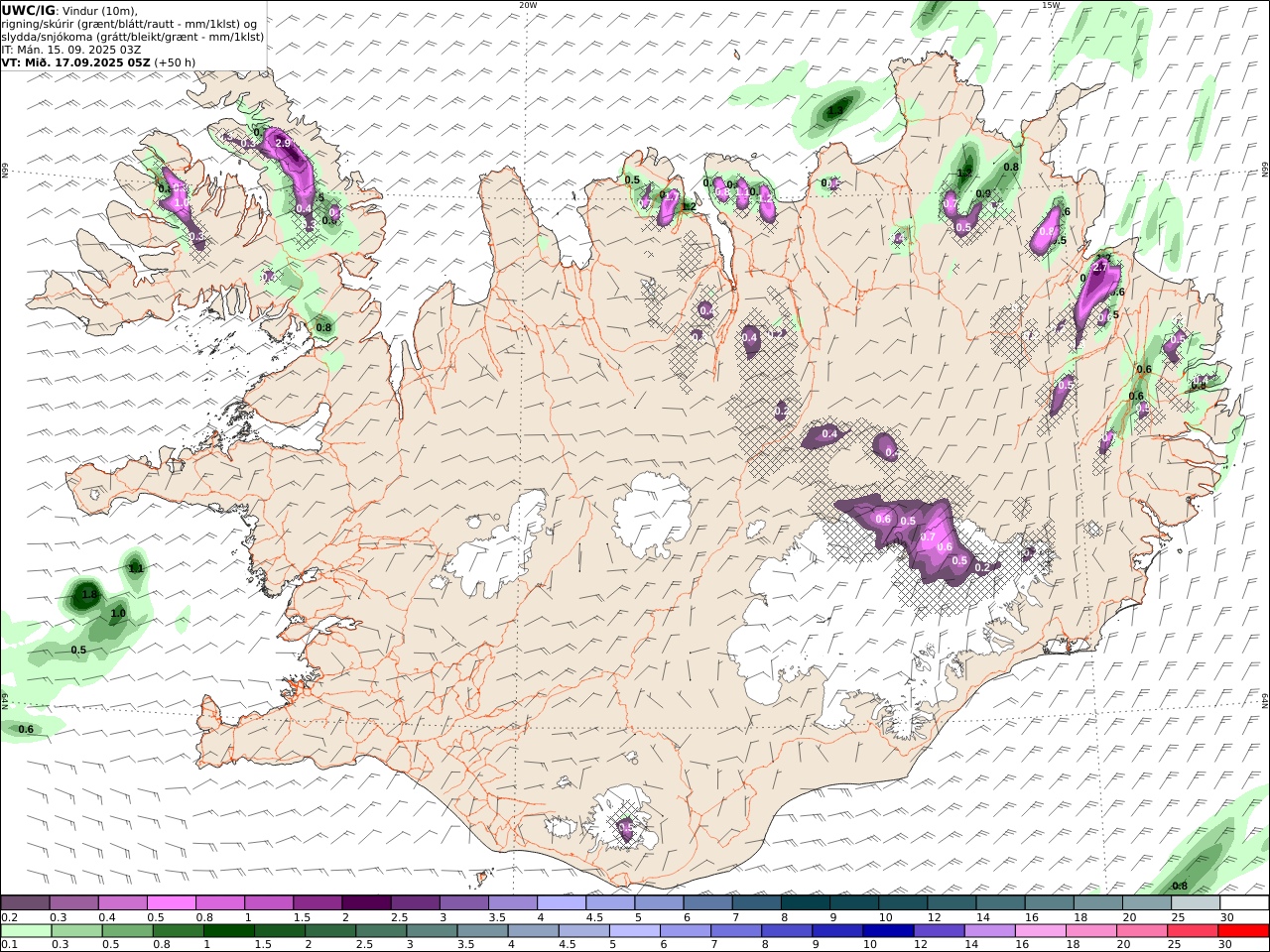Pick the 4.5 swatch in the lower legend row
The height and width of the screenshot is (952, 1270).
click(583, 930)
